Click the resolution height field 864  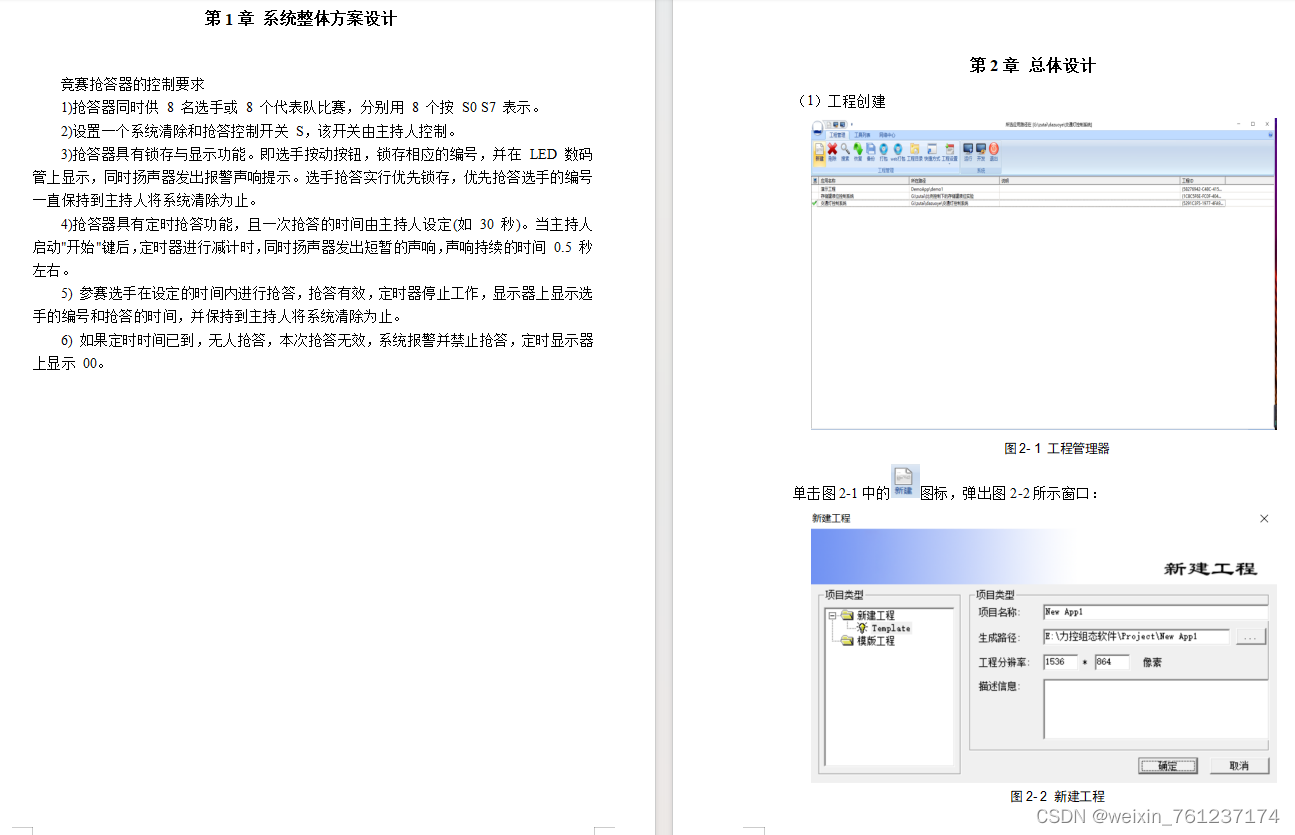point(1112,662)
